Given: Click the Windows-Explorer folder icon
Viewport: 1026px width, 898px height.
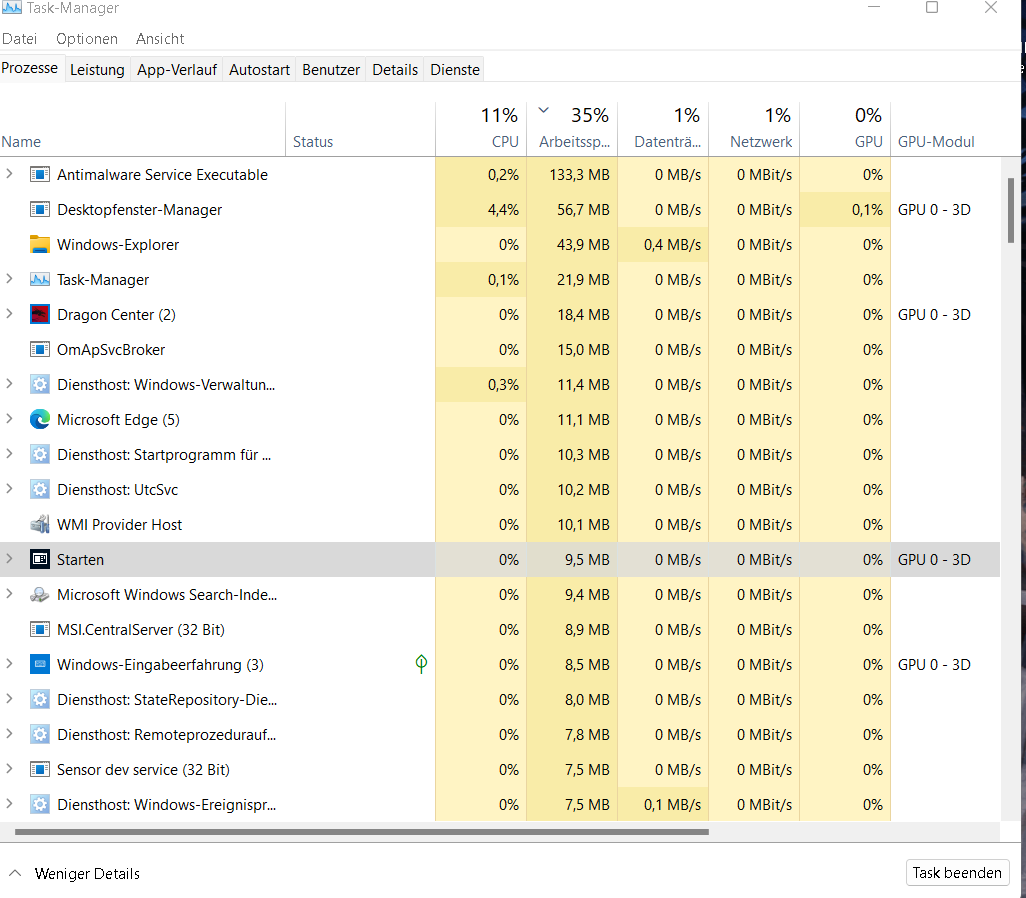Looking at the screenshot, I should (x=40, y=245).
